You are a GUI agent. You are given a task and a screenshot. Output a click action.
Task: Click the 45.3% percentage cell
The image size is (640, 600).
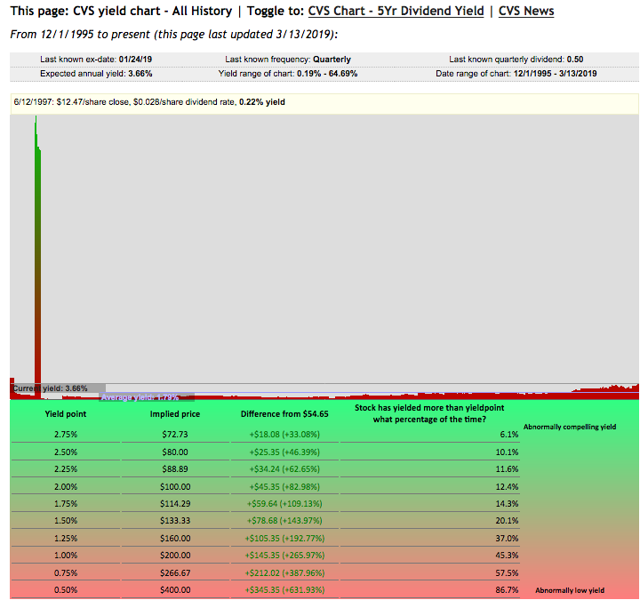(x=507, y=556)
